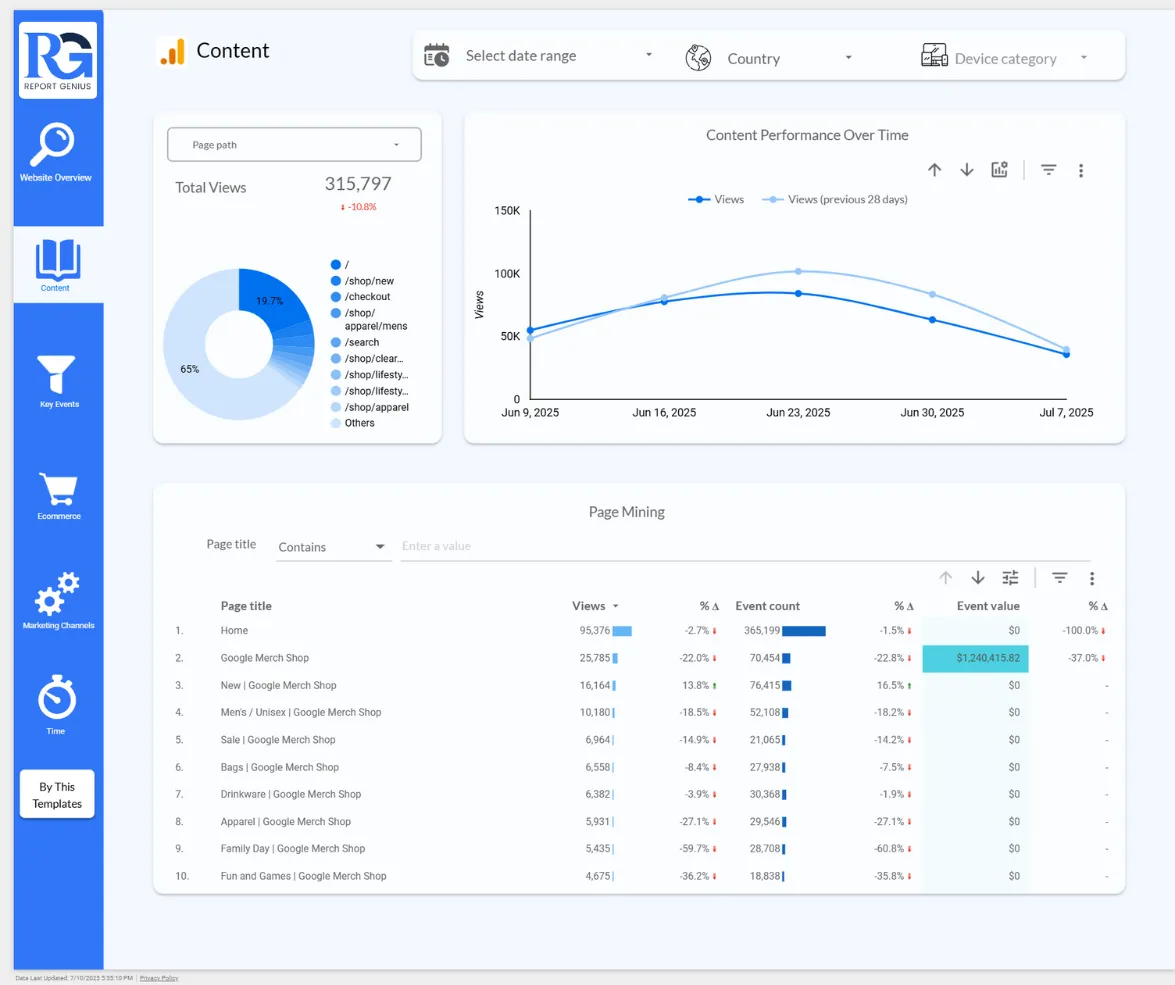The width and height of the screenshot is (1175, 985).
Task: Drill down arrow in Page Mining table
Action: 978,578
